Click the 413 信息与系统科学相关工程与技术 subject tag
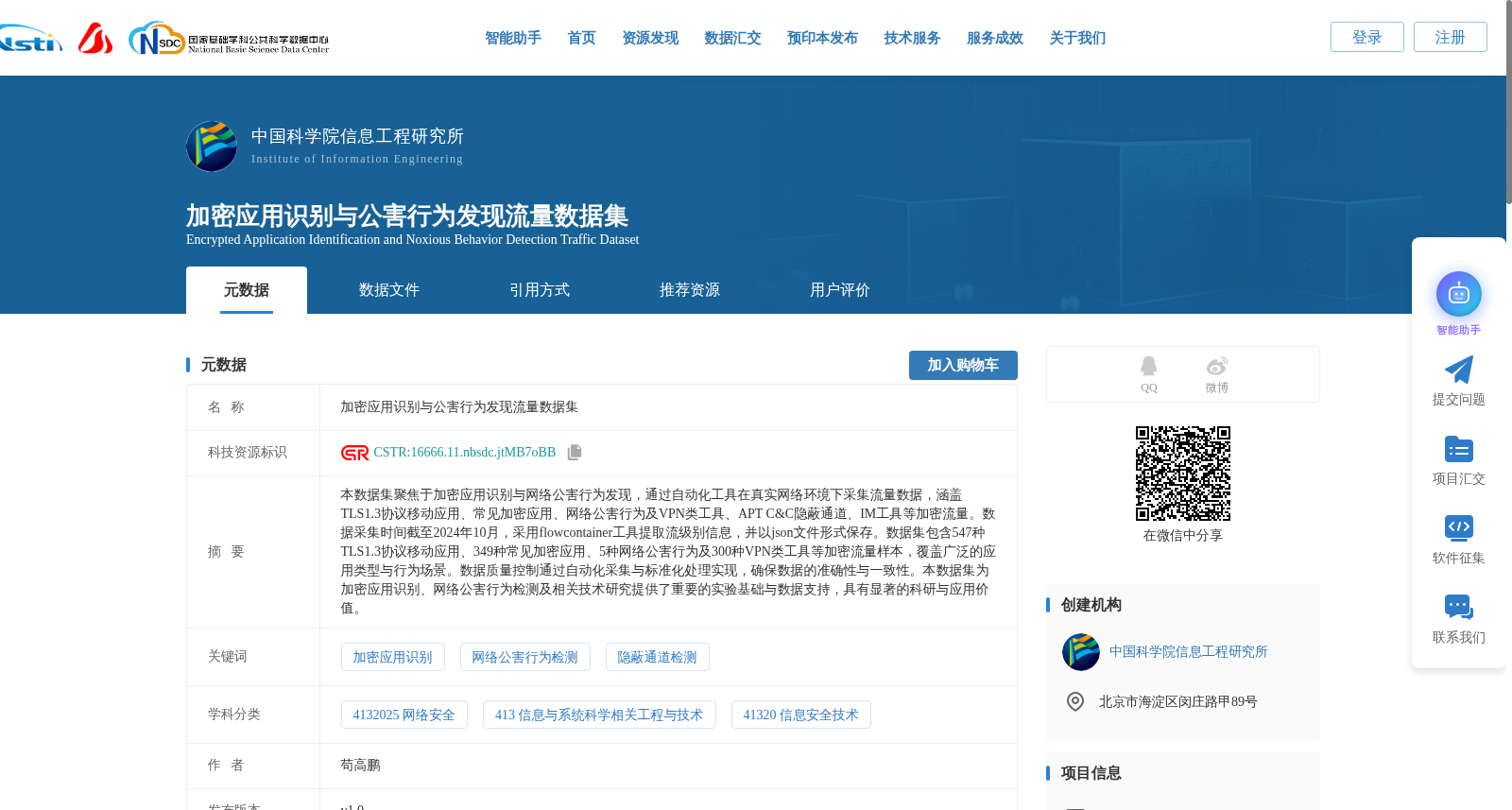This screenshot has height=810, width=1512. tap(599, 715)
